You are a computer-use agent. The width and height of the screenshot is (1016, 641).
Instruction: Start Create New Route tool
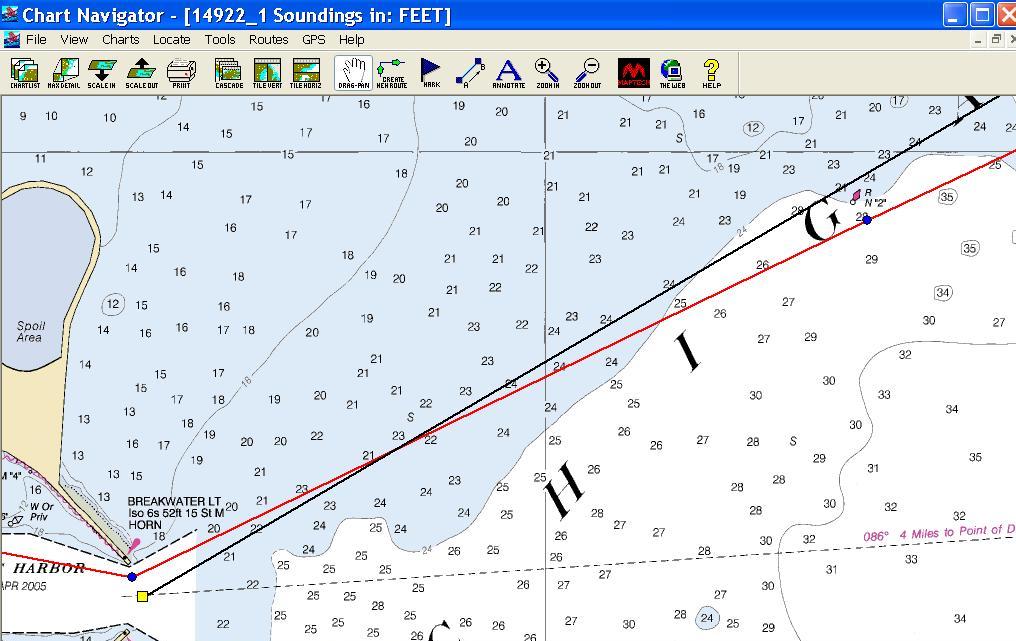coord(392,72)
